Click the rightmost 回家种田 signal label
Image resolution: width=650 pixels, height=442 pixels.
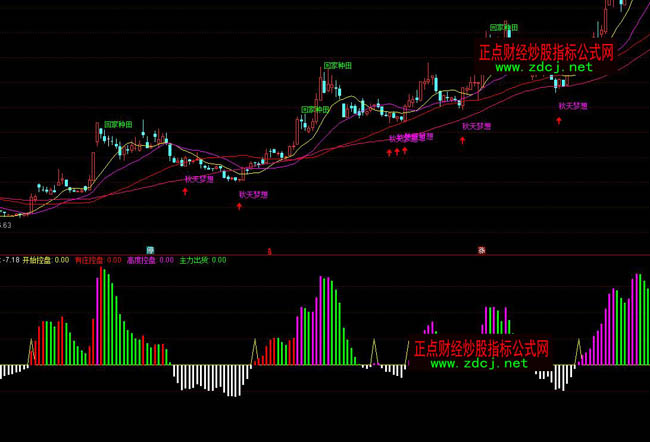504,27
